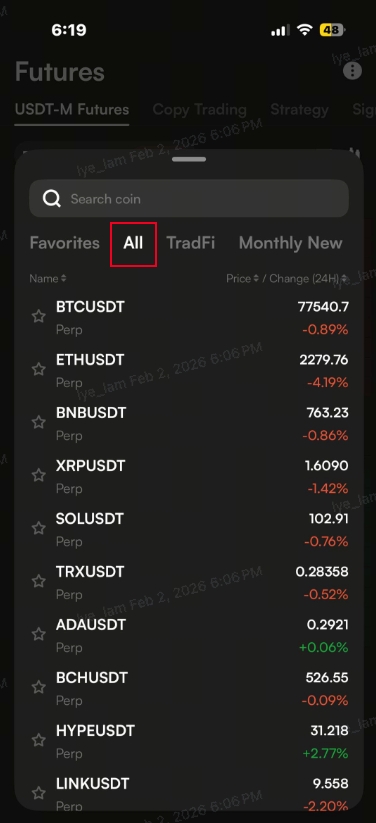Click the search magnifier icon
Image resolution: width=376 pixels, height=823 pixels.
click(52, 199)
